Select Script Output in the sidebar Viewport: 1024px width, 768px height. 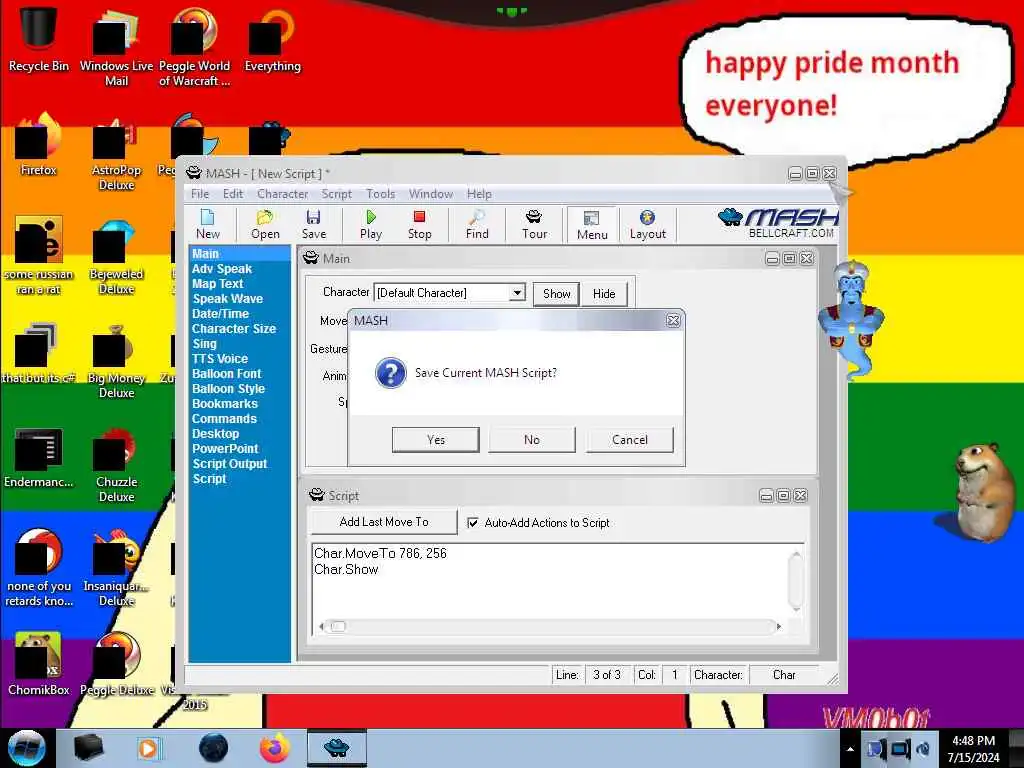click(229, 464)
